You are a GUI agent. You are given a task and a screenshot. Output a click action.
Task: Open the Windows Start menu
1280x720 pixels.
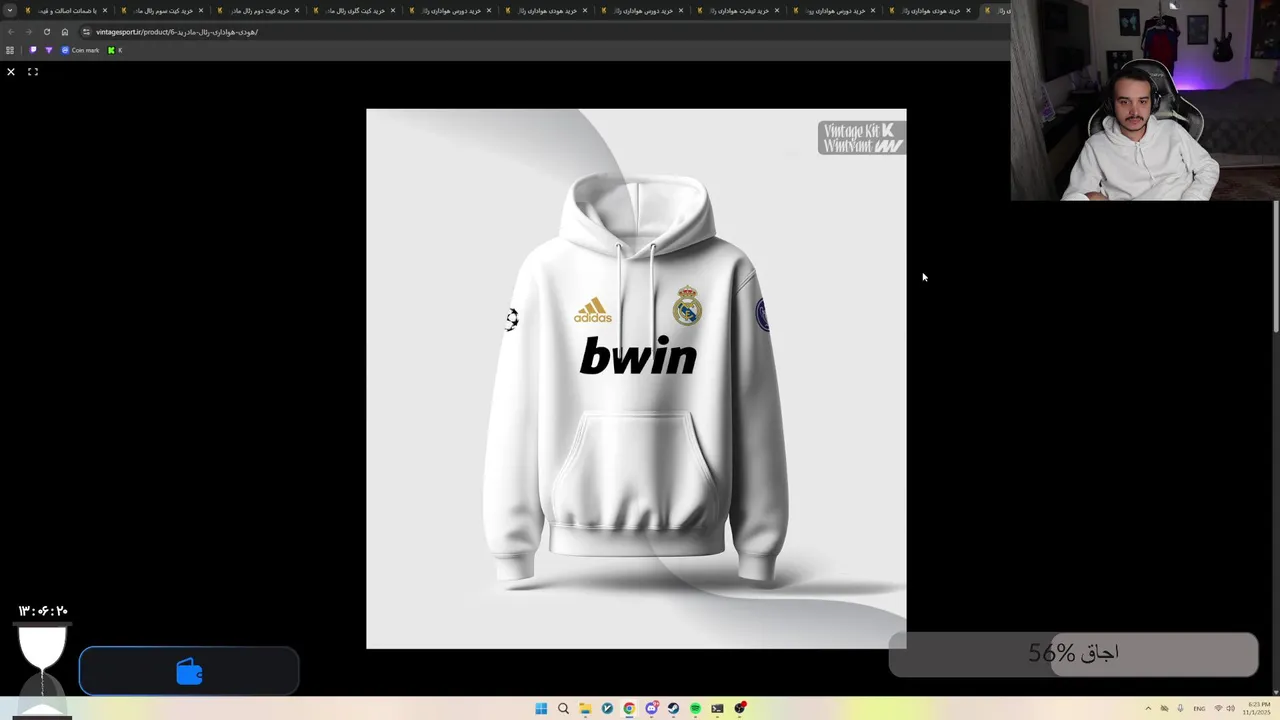(x=541, y=708)
